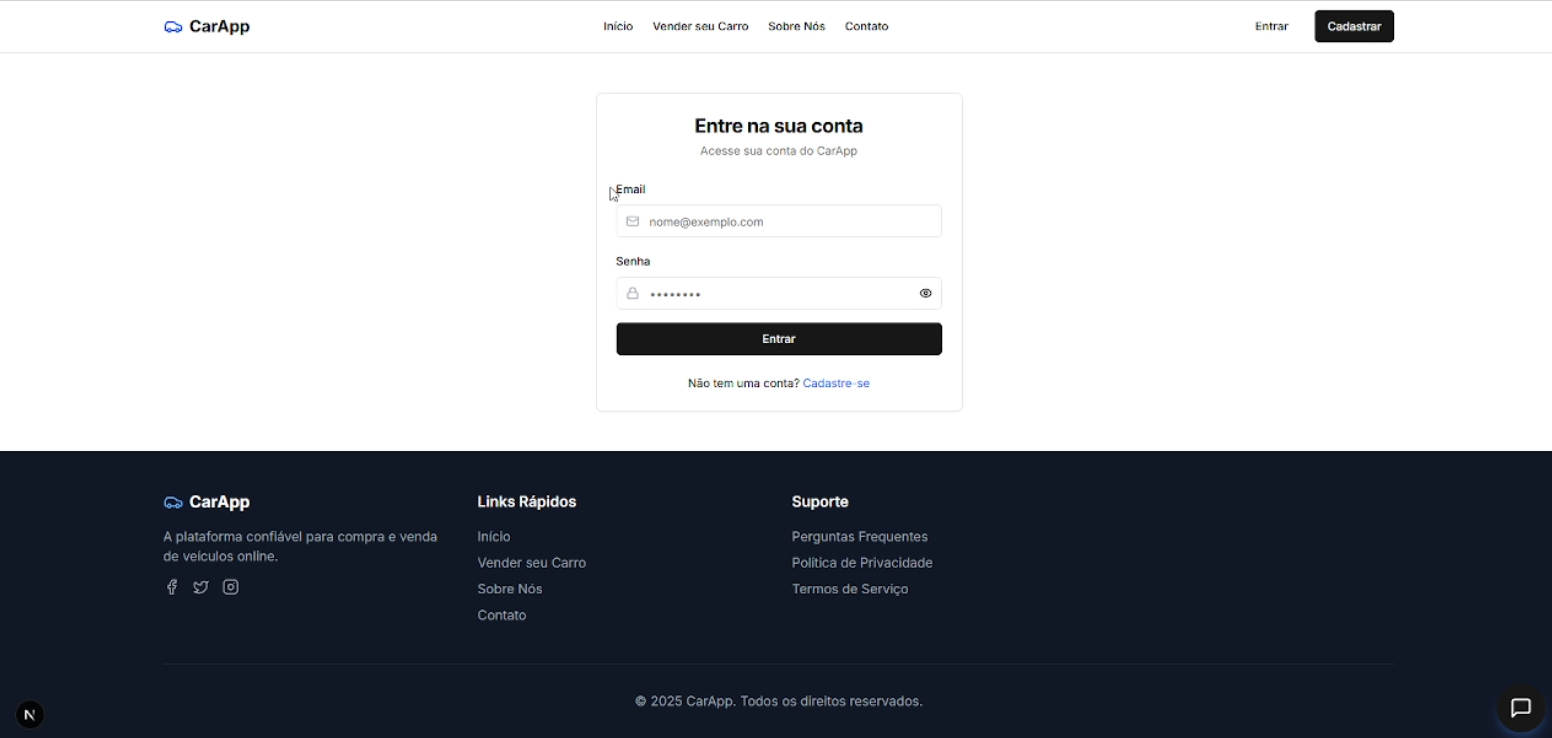Viewport: 1552px width, 738px height.
Task: Follow the Cadastre-se link
Action: tap(836, 383)
